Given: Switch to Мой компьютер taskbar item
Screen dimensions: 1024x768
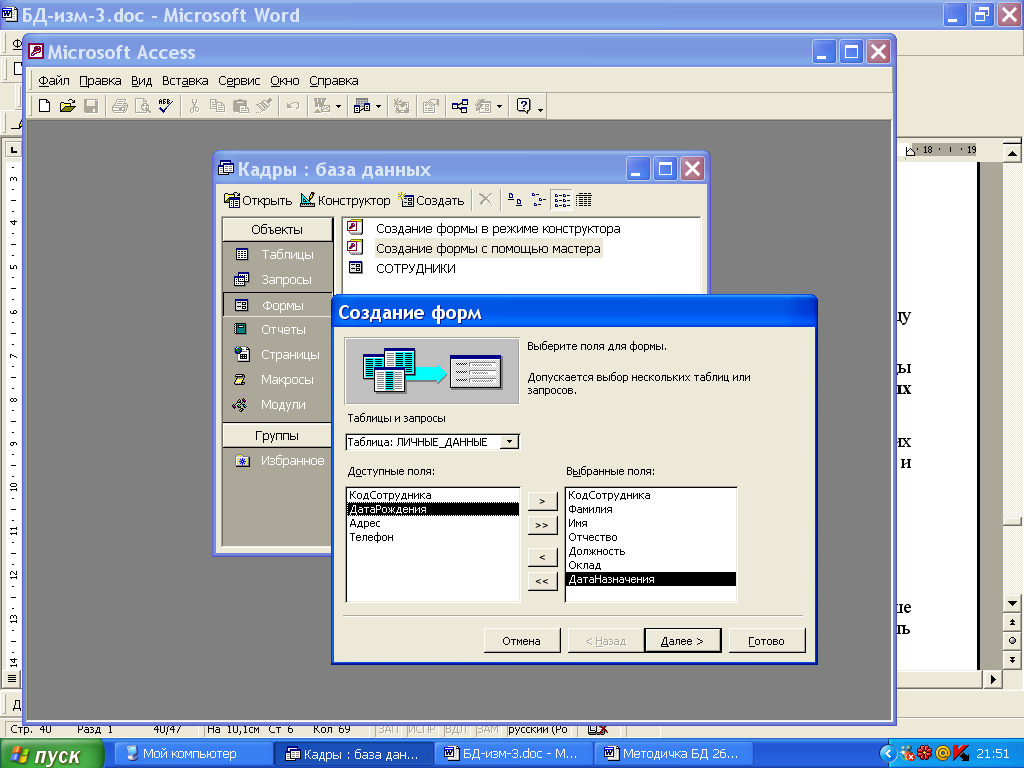Looking at the screenshot, I should click(195, 754).
